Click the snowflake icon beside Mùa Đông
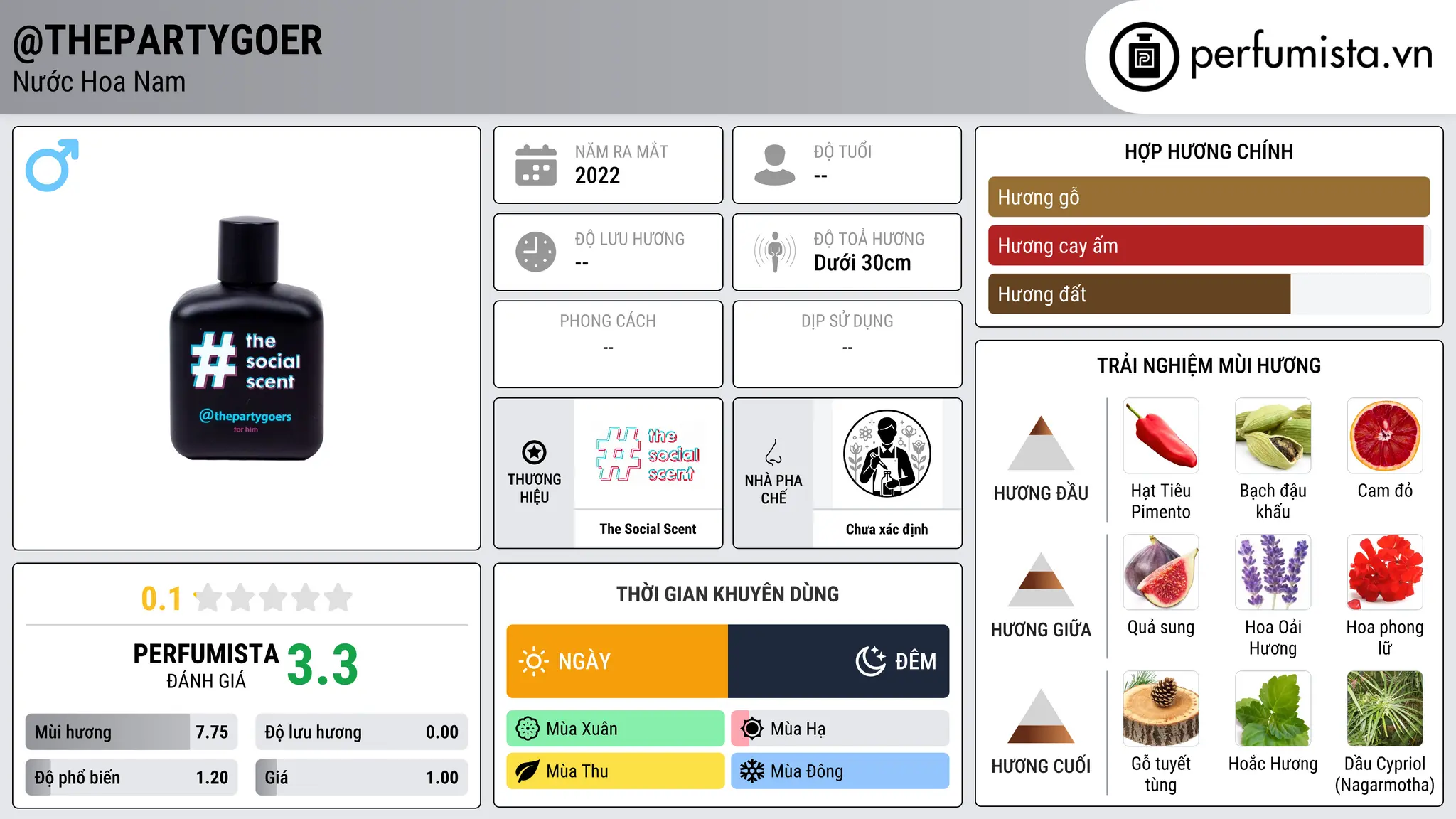 coord(752,771)
